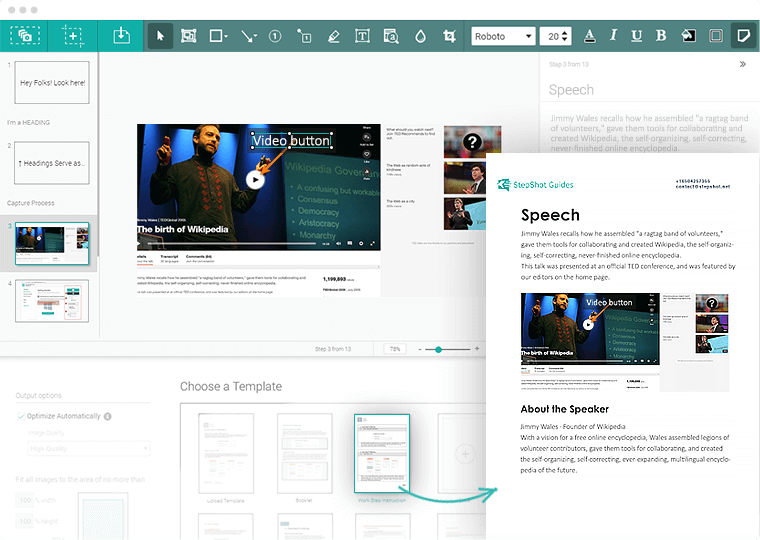Screen dimensions: 760x540
Task: Select the arrow pointer tool
Action: [x=160, y=36]
